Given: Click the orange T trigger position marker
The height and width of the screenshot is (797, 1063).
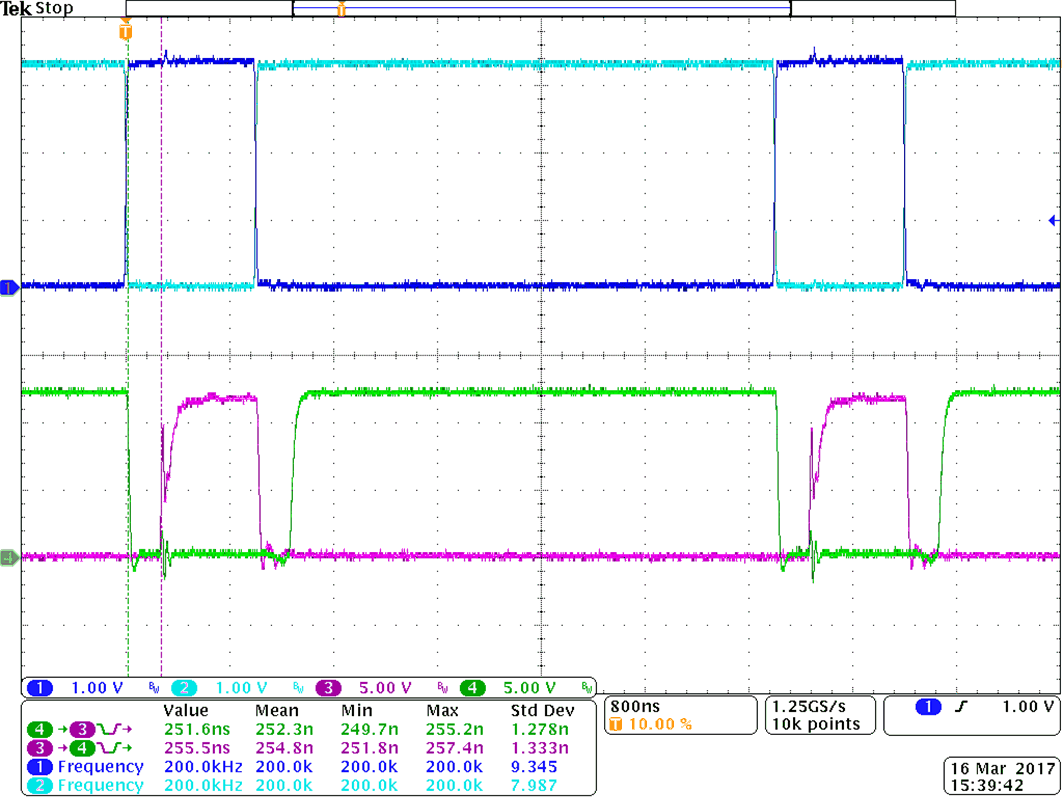Looking at the screenshot, I should point(125,31).
